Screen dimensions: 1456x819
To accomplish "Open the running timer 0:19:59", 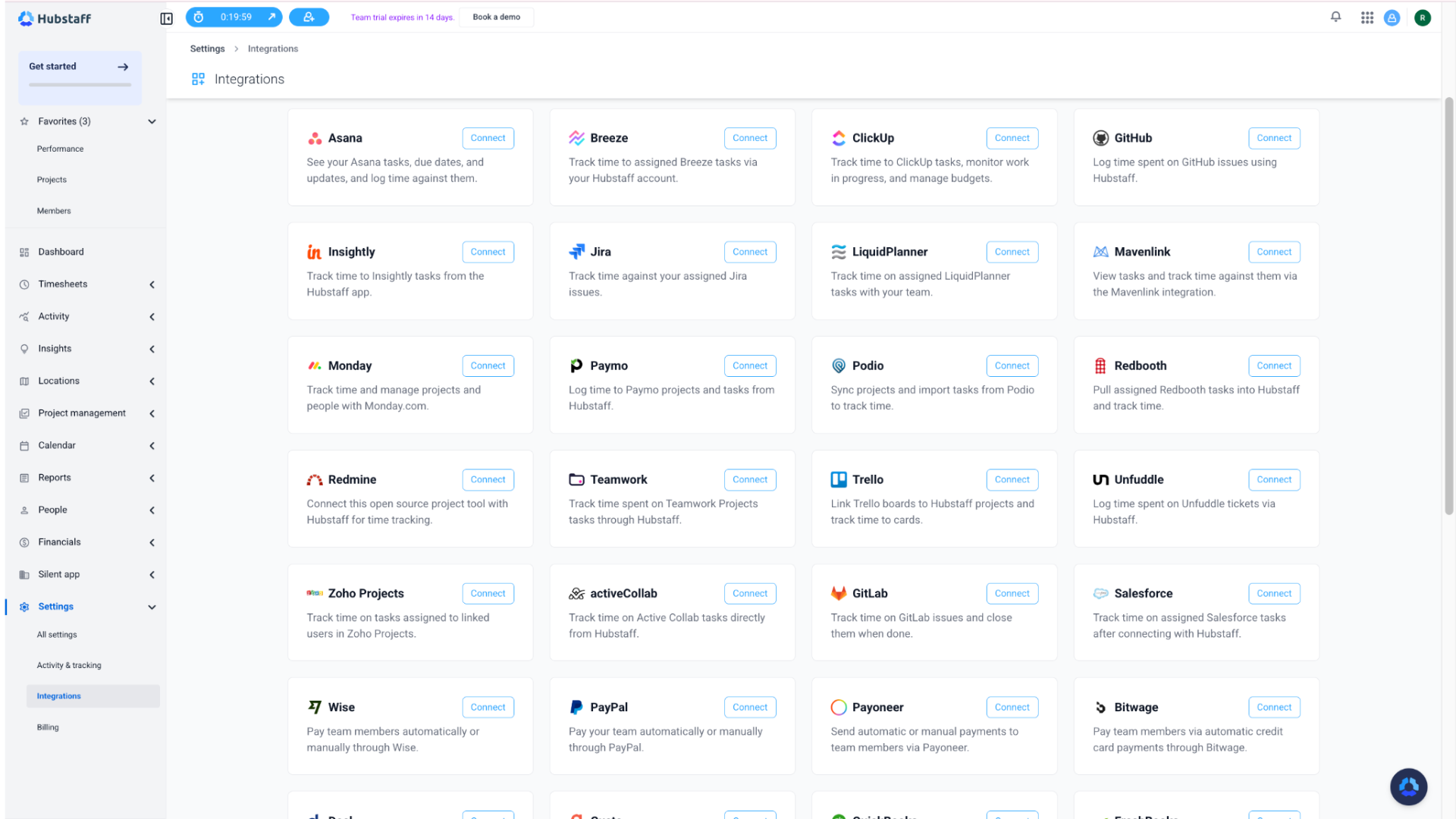I will pyautogui.click(x=234, y=17).
